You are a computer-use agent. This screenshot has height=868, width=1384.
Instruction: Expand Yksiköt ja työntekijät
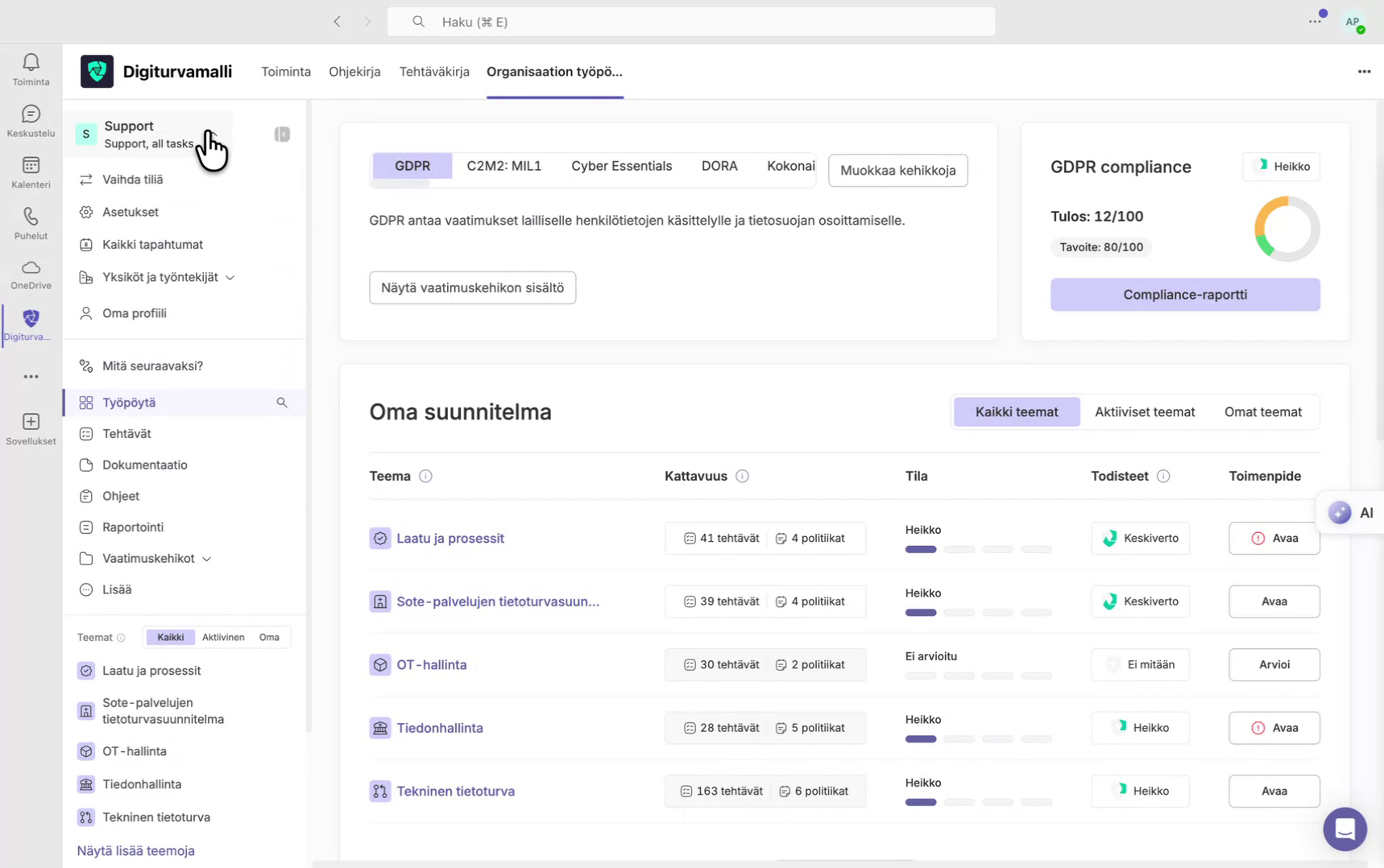point(231,277)
